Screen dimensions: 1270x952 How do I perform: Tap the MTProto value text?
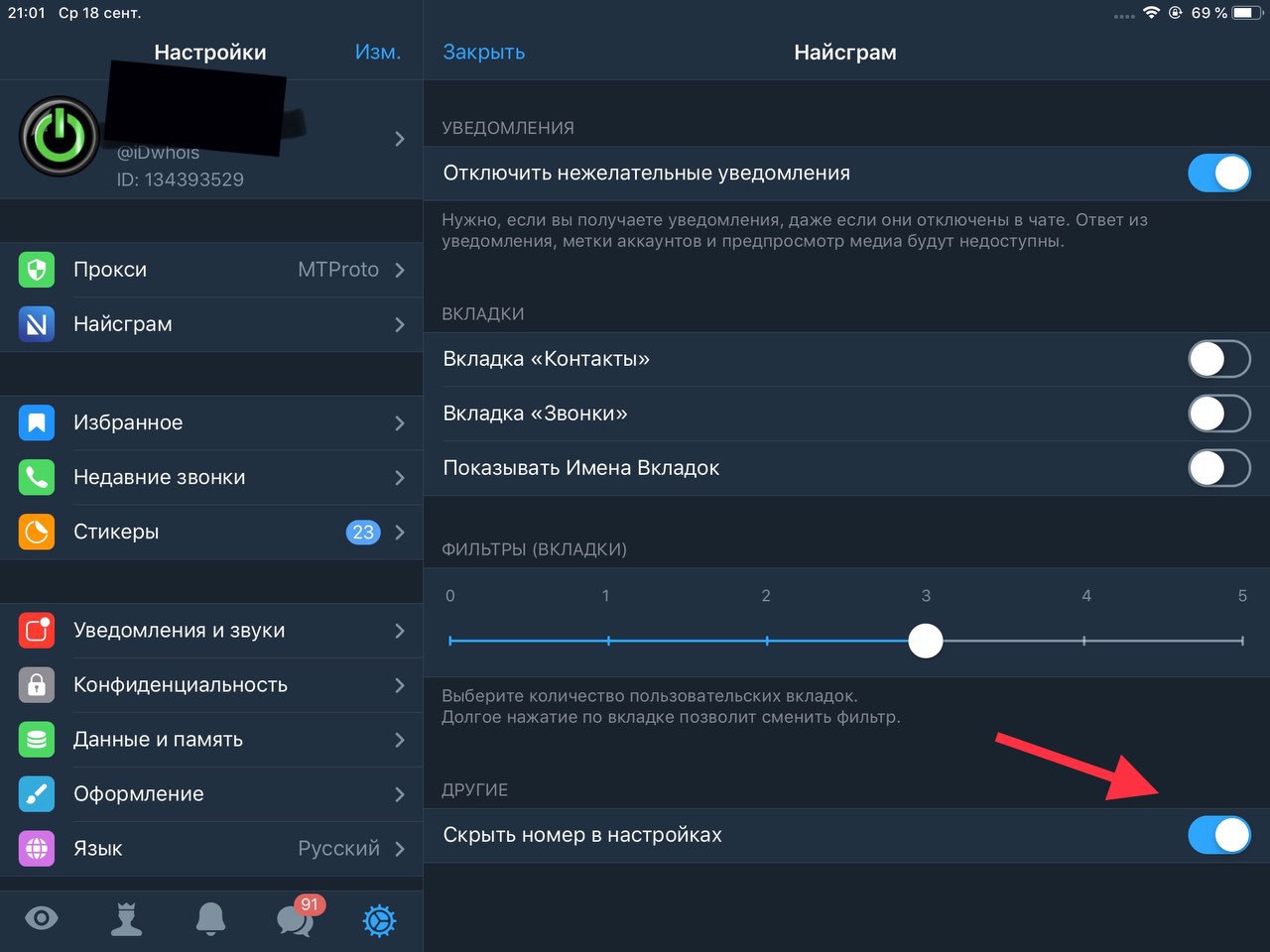338,270
